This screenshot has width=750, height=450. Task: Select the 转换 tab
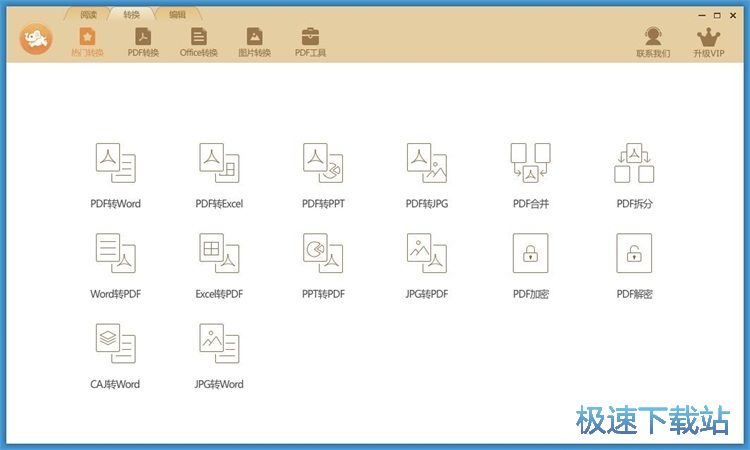pos(132,15)
